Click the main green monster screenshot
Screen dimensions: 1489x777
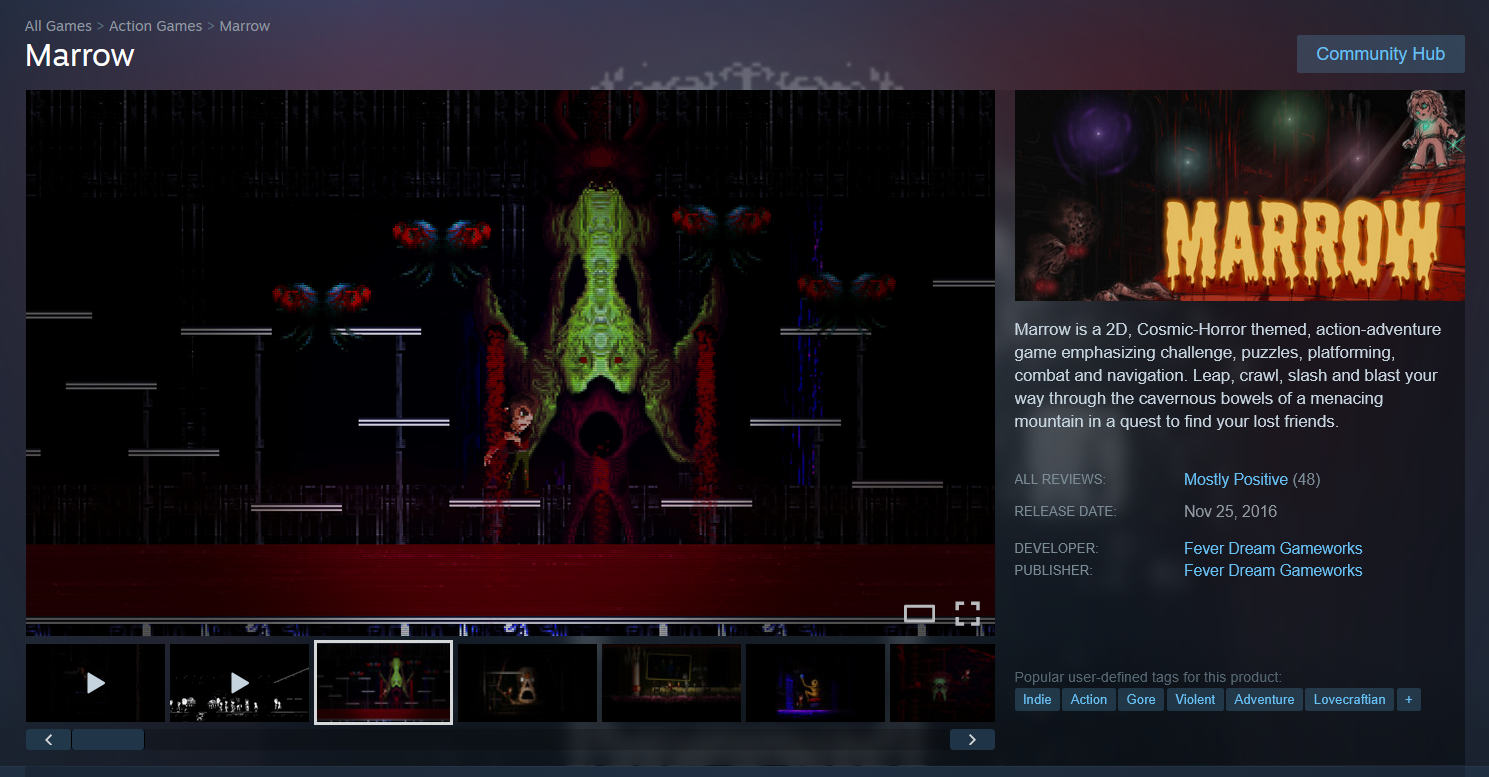pyautogui.click(x=510, y=363)
